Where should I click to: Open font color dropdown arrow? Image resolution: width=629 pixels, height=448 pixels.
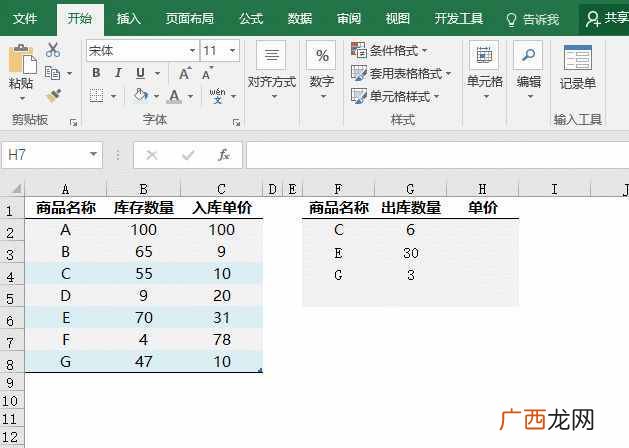[191, 96]
